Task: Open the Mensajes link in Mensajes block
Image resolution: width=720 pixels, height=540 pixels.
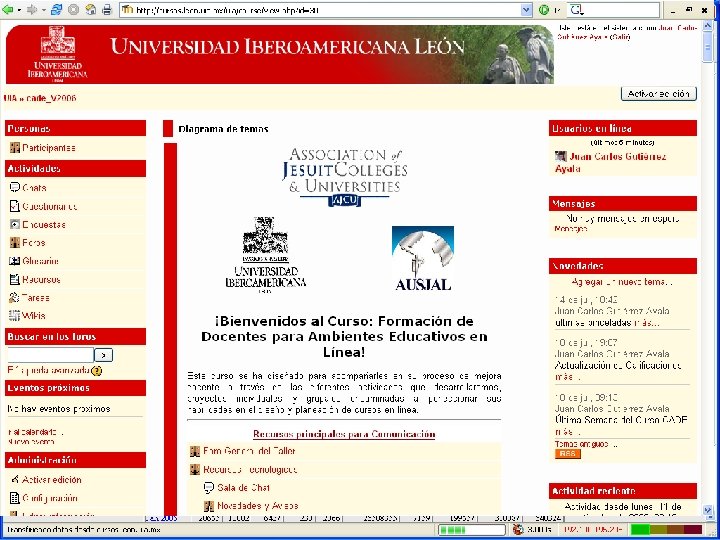Action: point(571,229)
